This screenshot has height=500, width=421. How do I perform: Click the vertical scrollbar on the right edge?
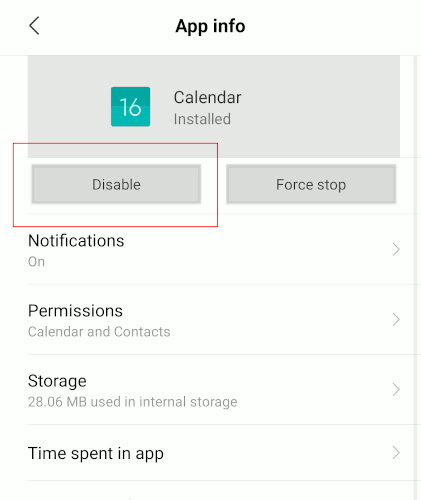coord(415,278)
